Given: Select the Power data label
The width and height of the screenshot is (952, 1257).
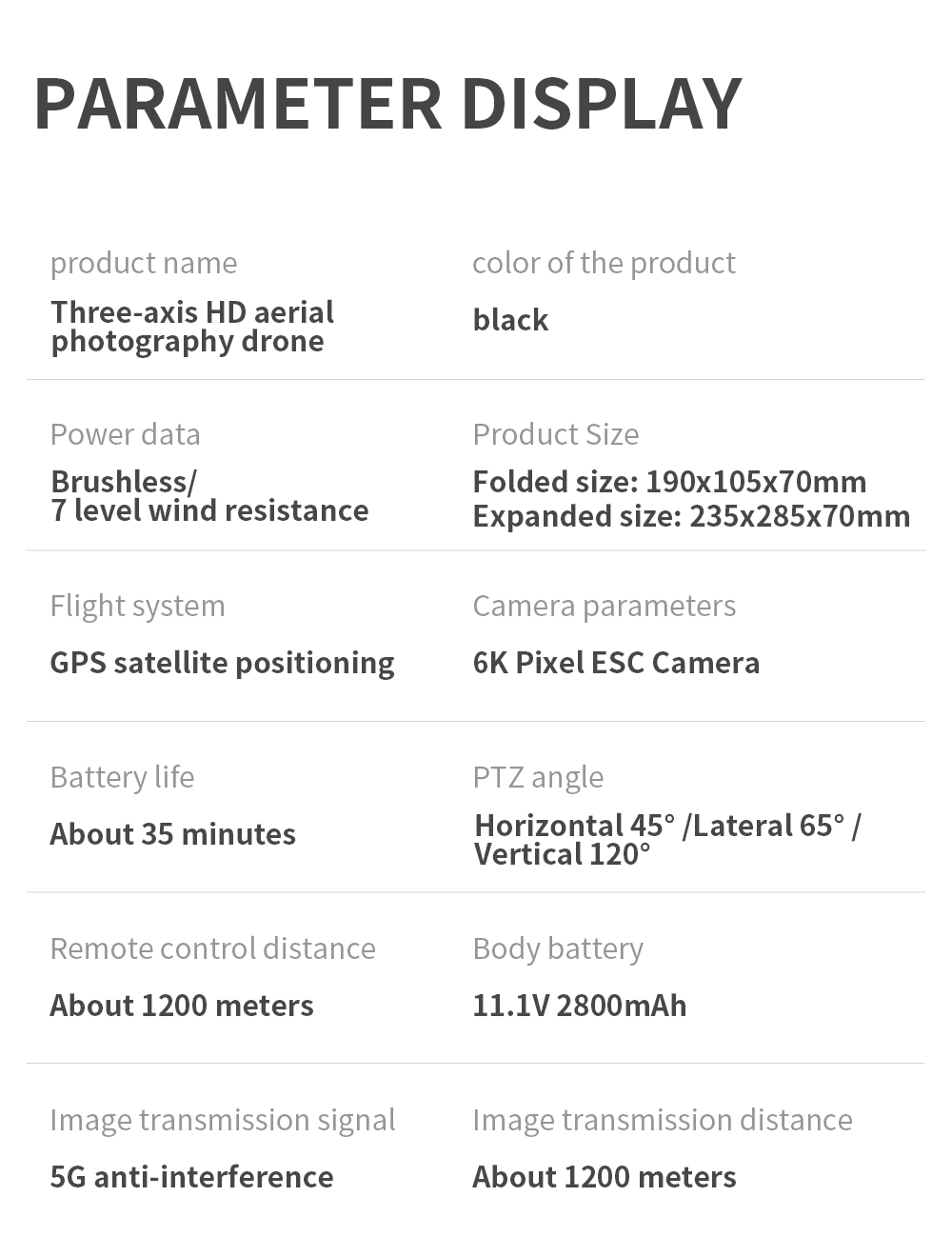Looking at the screenshot, I should click(126, 434).
